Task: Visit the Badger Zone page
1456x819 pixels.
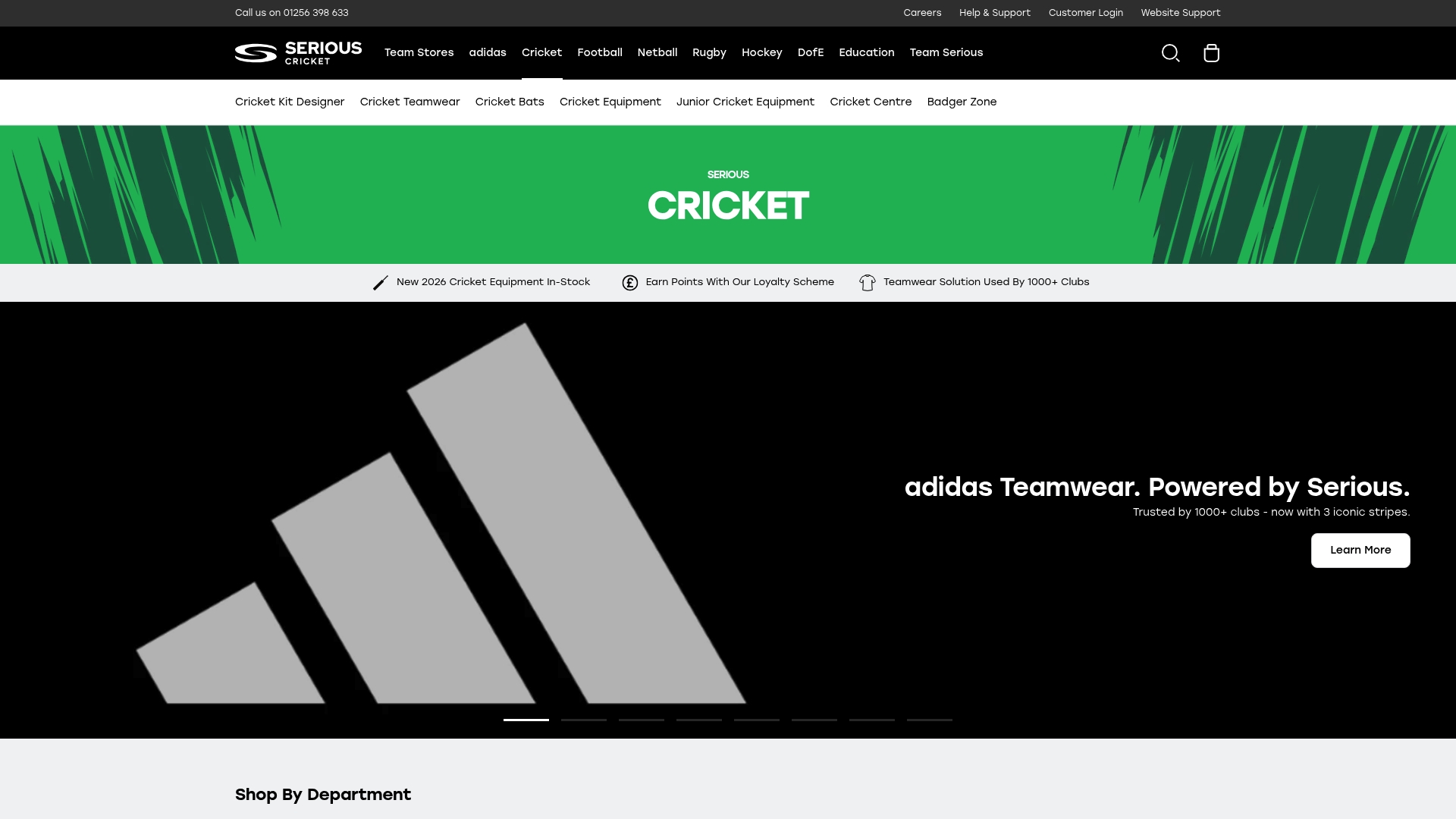Action: [962, 102]
